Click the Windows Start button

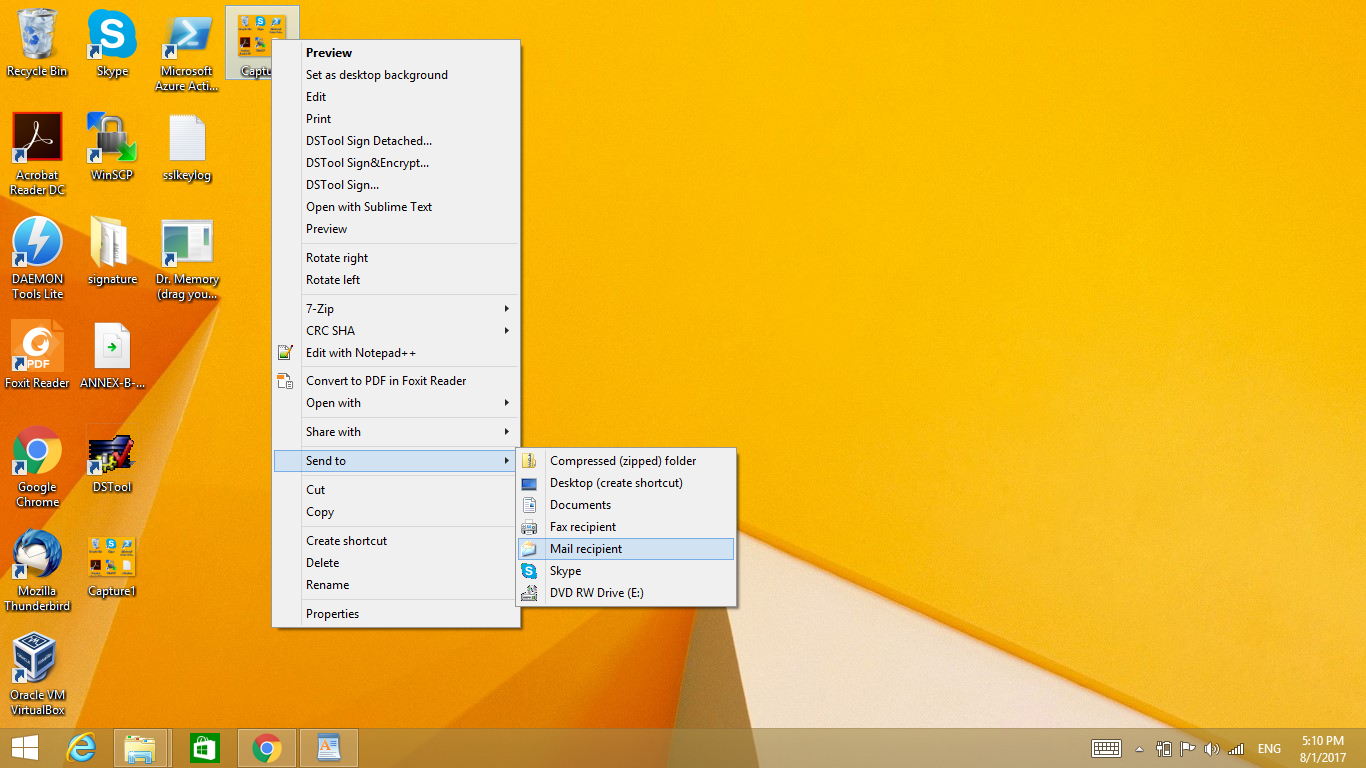pos(24,748)
